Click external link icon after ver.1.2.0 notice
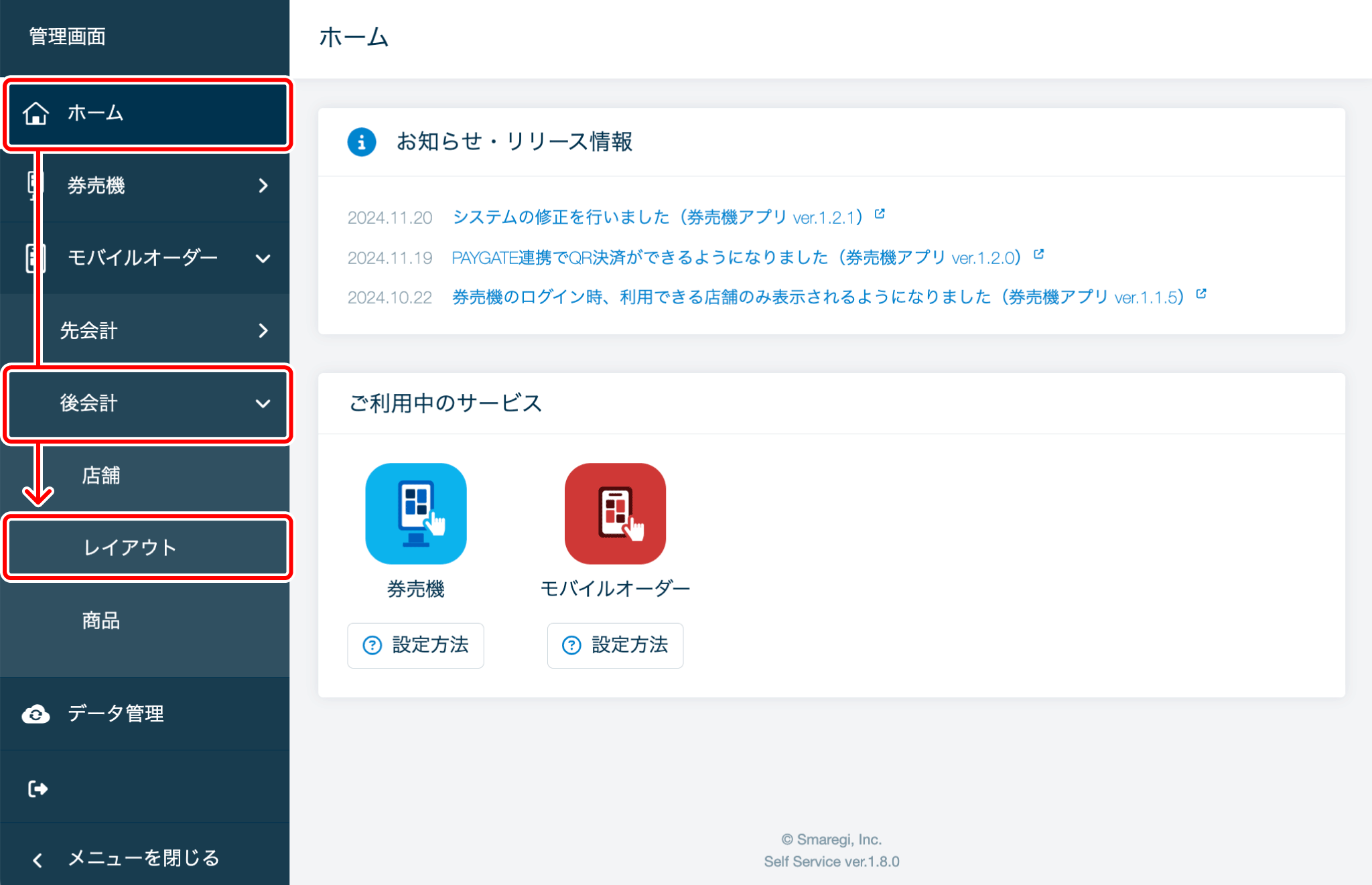This screenshot has width=1372, height=885. pyautogui.click(x=1038, y=255)
